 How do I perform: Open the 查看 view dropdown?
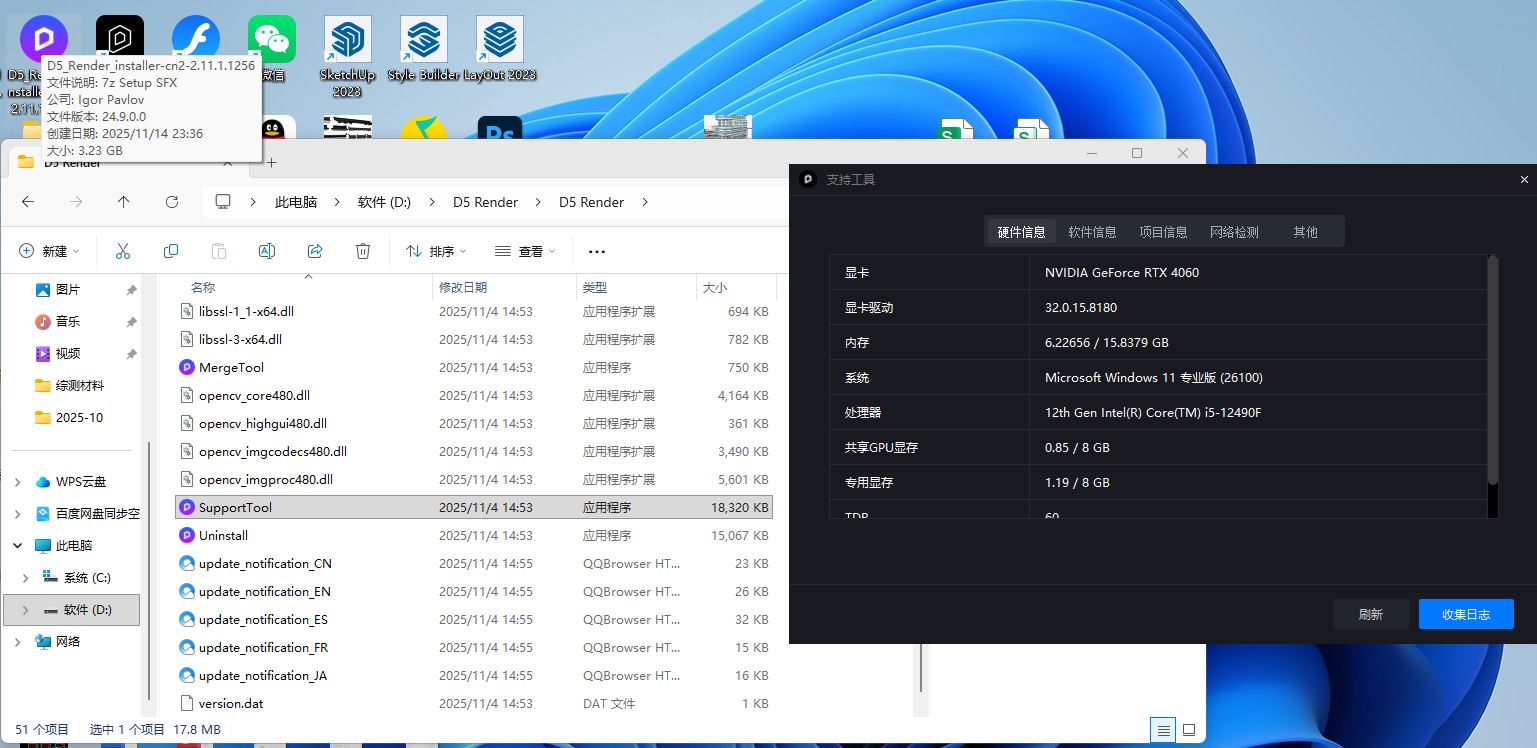coord(525,251)
